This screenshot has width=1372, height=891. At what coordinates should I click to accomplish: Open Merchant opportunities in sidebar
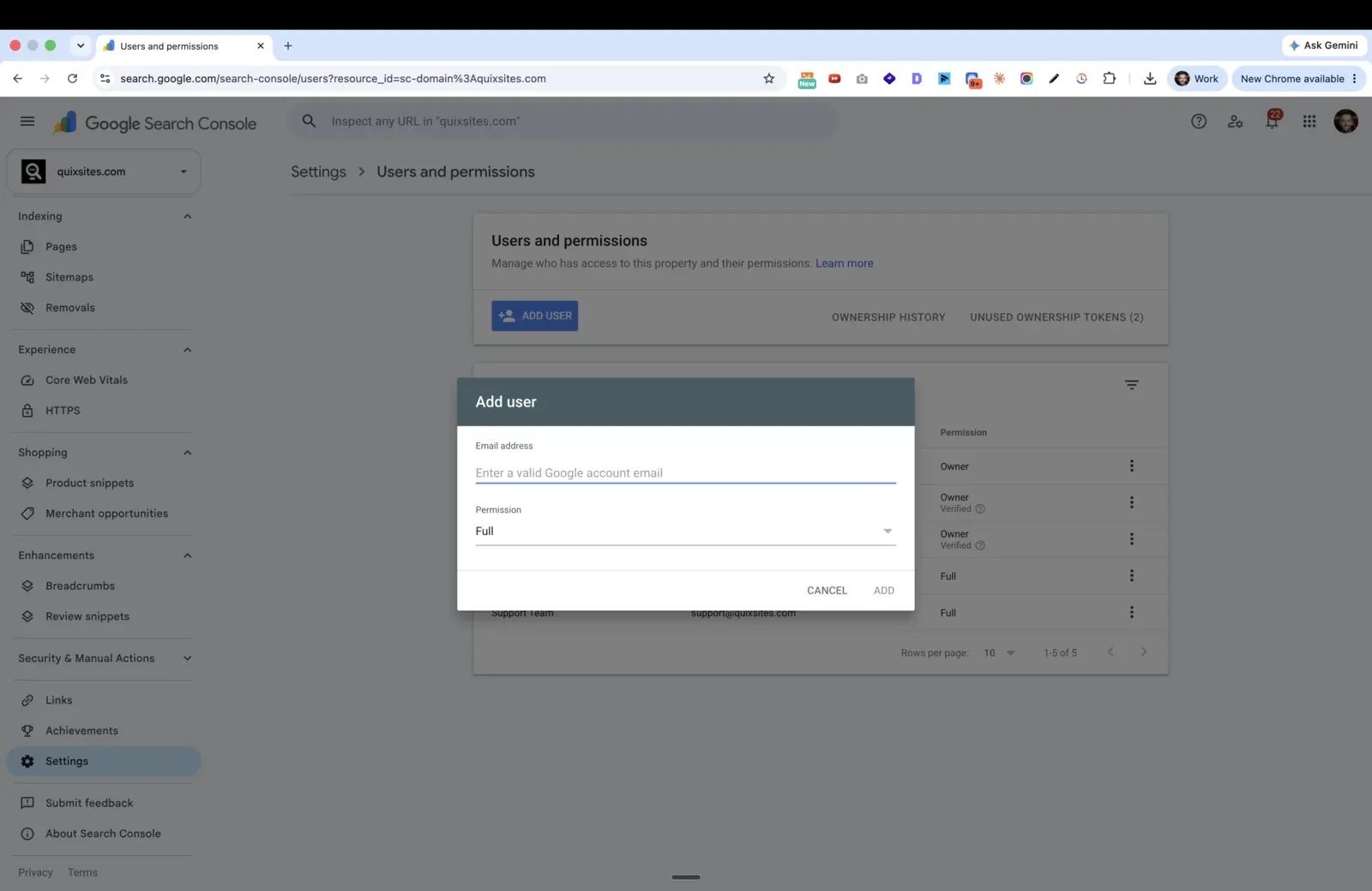[107, 514]
